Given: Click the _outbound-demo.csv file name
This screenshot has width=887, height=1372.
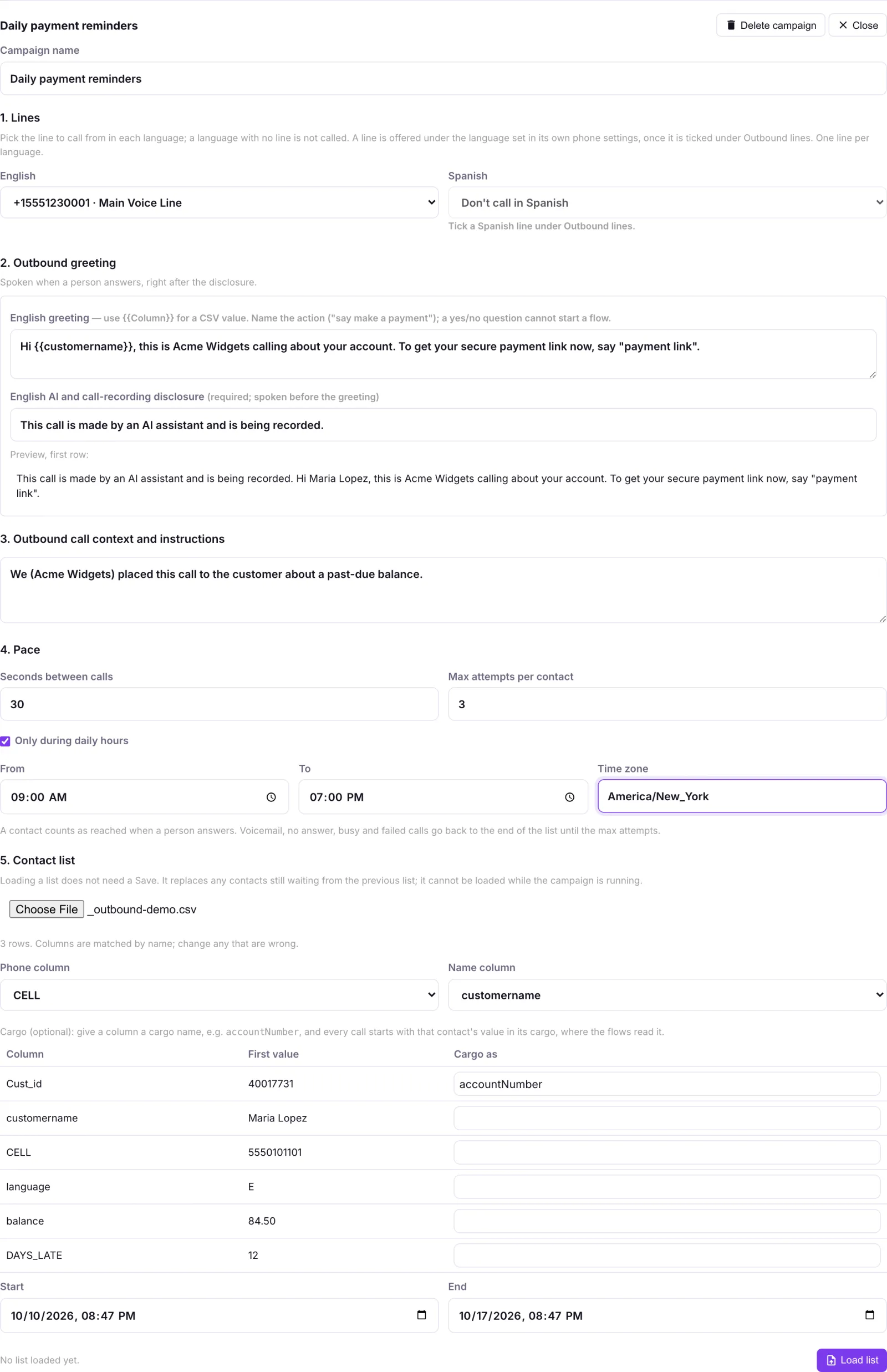Looking at the screenshot, I should click(x=142, y=909).
